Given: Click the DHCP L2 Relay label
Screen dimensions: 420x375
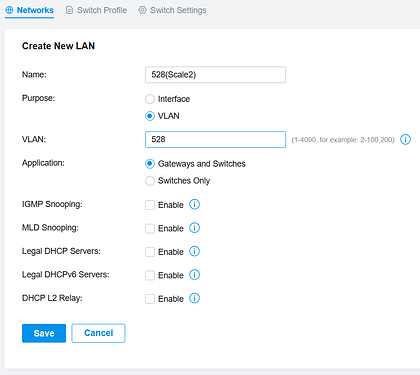Looking at the screenshot, I should pyautogui.click(x=52, y=298).
